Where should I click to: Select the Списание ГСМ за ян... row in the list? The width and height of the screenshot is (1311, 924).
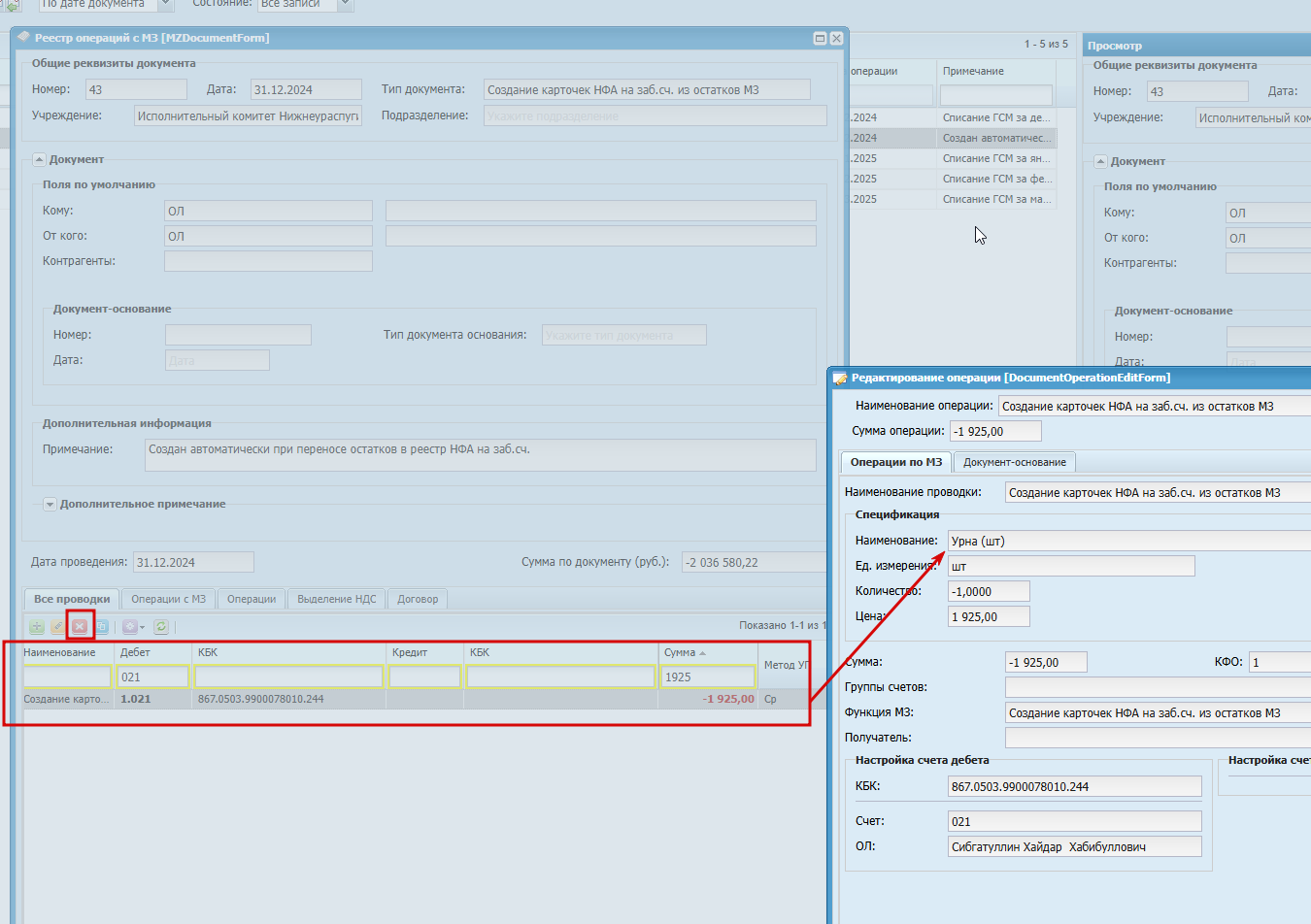pyautogui.click(x=996, y=158)
